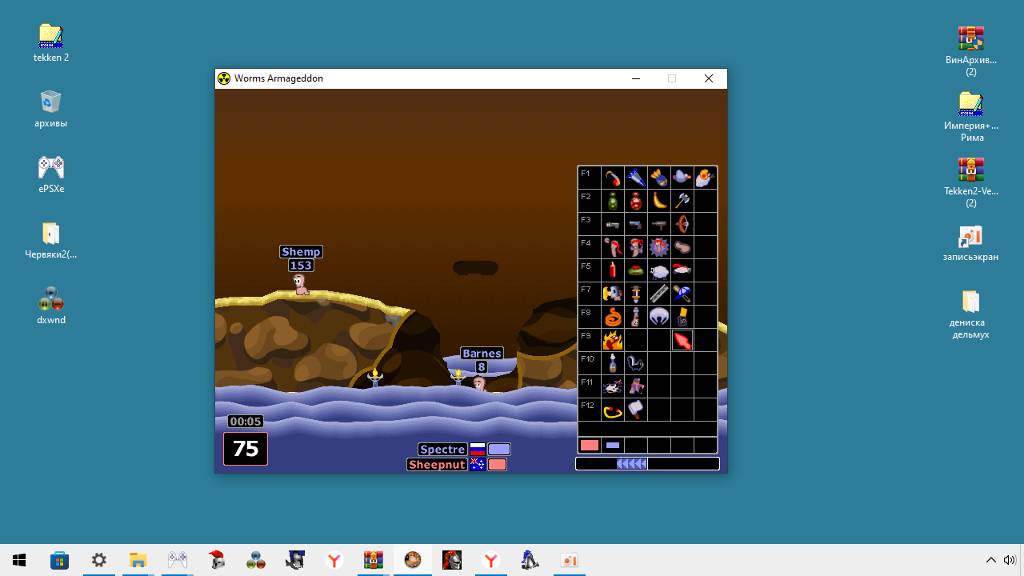Select the Dynamite stick in row F5
The width and height of the screenshot is (1024, 576).
613,270
